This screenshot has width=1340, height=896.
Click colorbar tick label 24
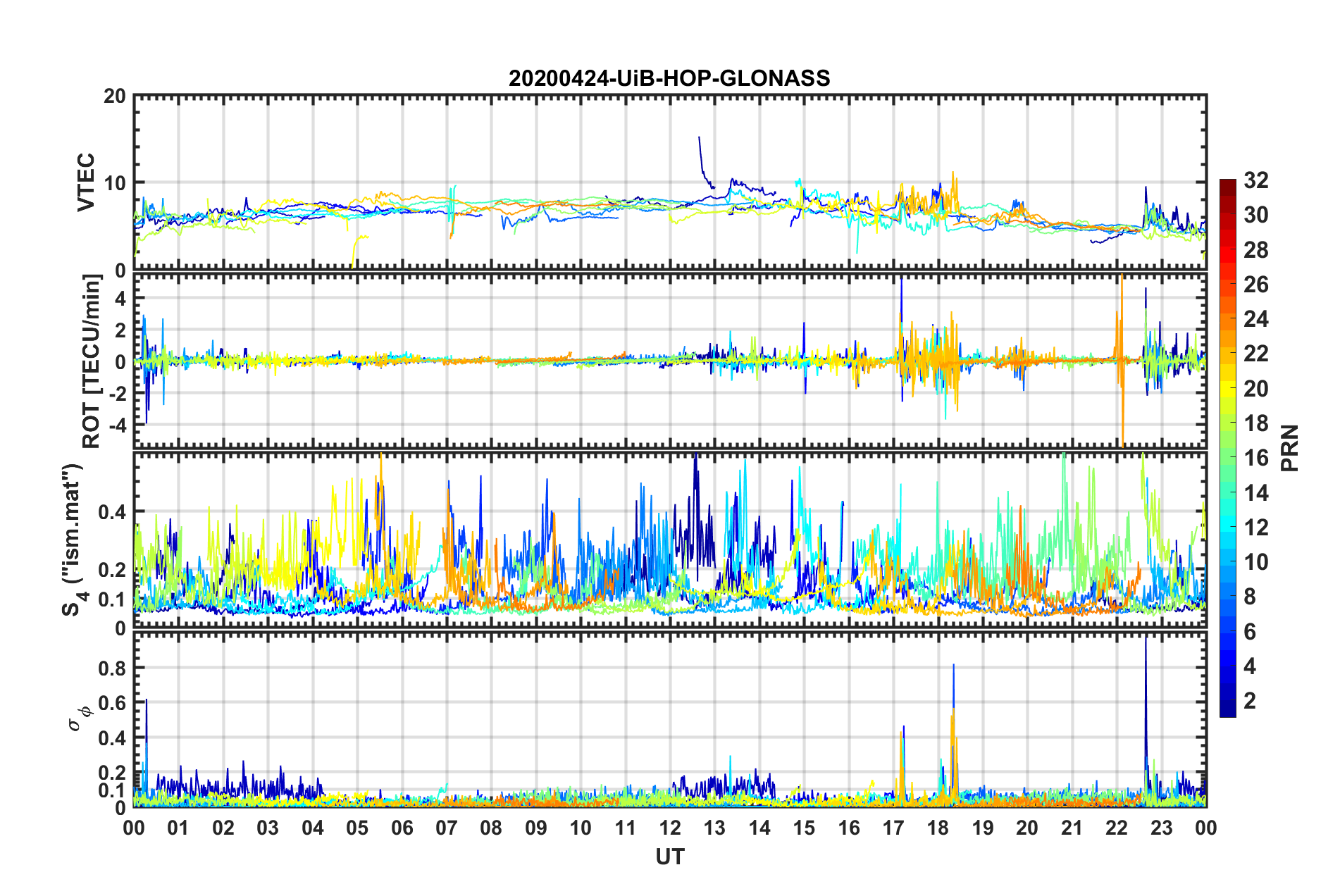(1255, 319)
